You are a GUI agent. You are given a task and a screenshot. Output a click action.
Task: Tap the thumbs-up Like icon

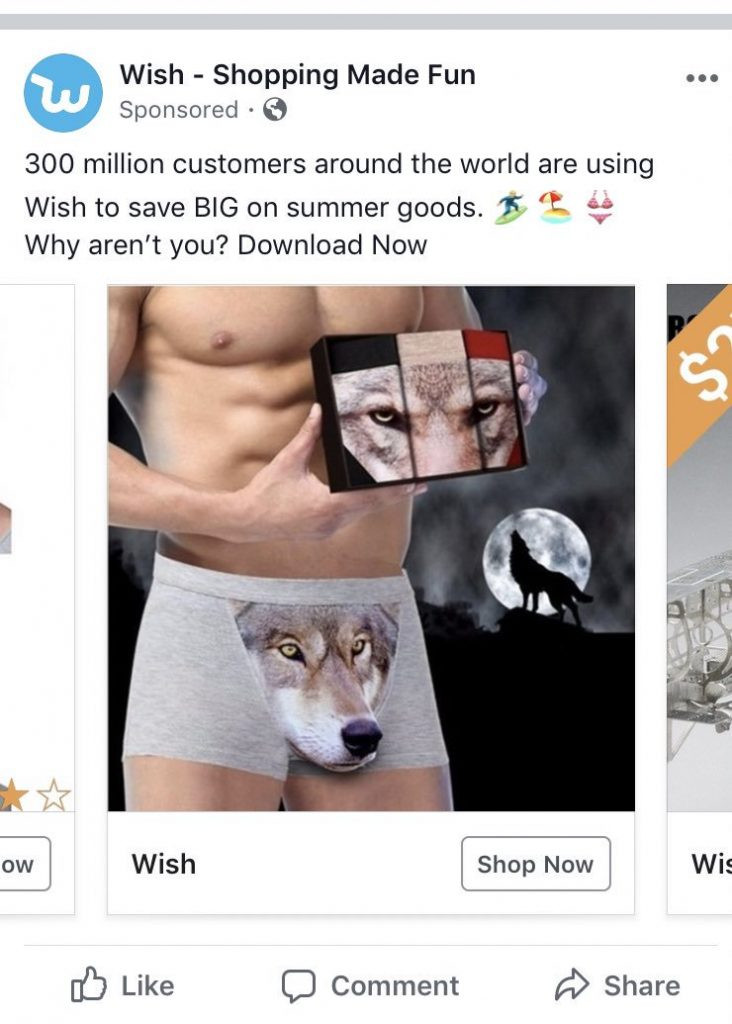pyautogui.click(x=88, y=985)
